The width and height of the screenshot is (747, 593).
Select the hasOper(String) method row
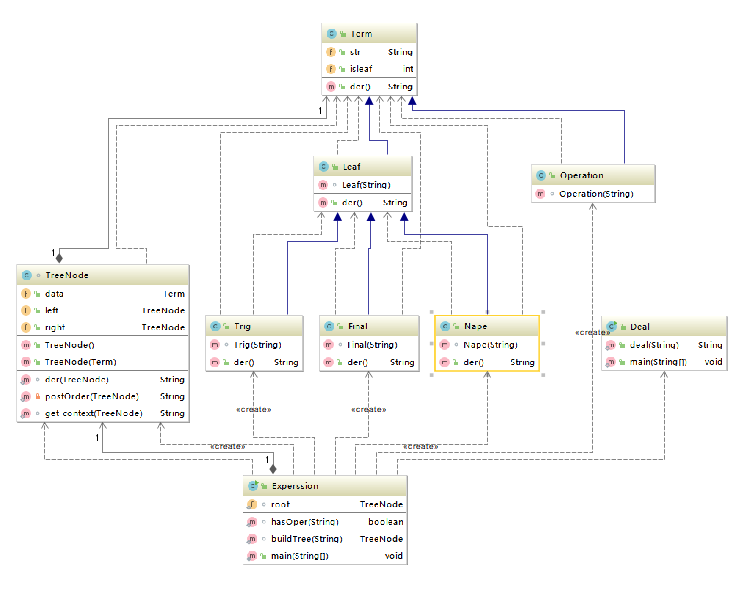(x=325, y=522)
